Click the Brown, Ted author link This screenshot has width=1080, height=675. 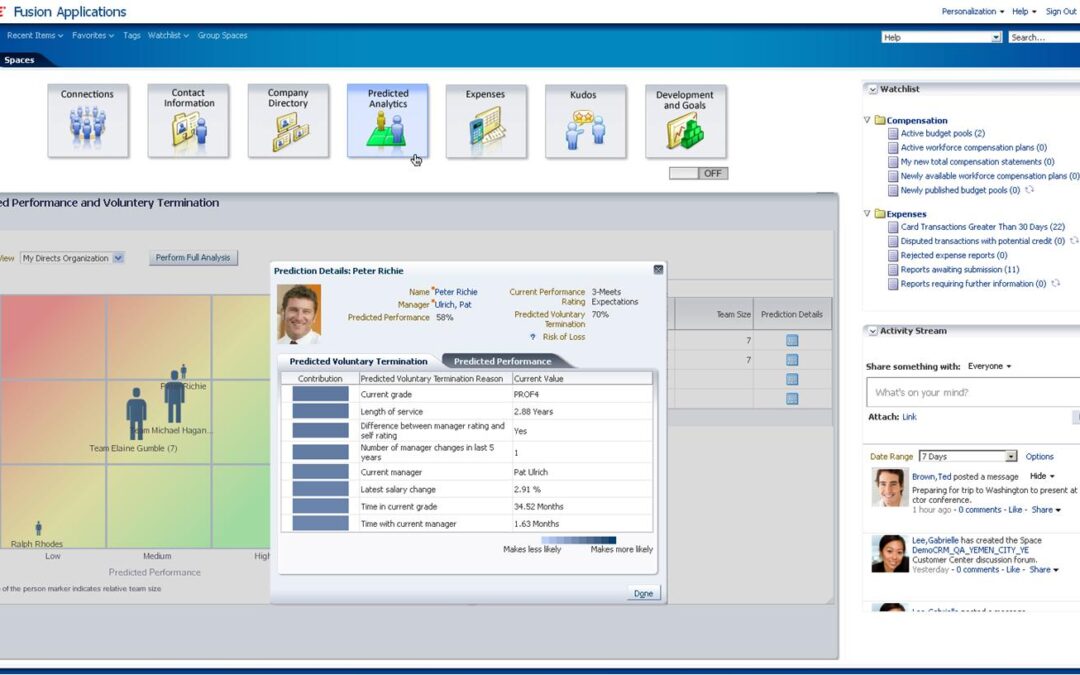[931, 477]
